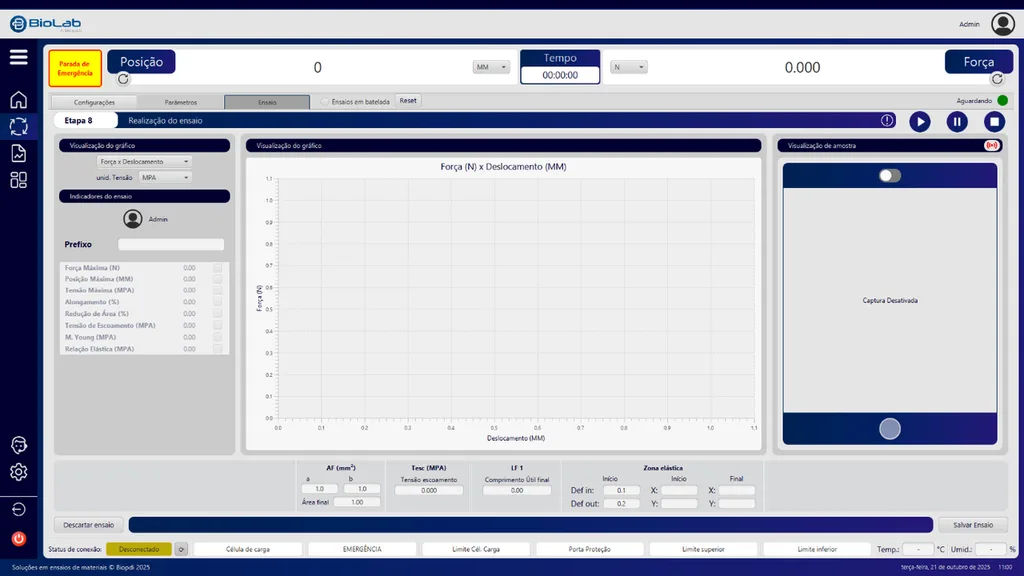The width and height of the screenshot is (1024, 576).
Task: Click the Tensão escoamento field
Action: [x=429, y=490]
